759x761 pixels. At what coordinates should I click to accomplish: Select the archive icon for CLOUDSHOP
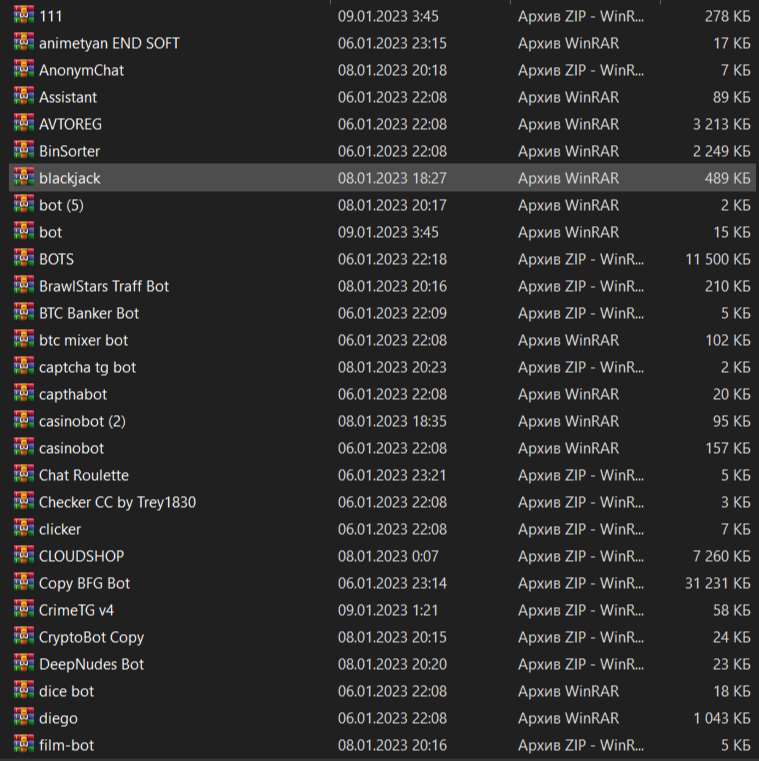tap(23, 556)
